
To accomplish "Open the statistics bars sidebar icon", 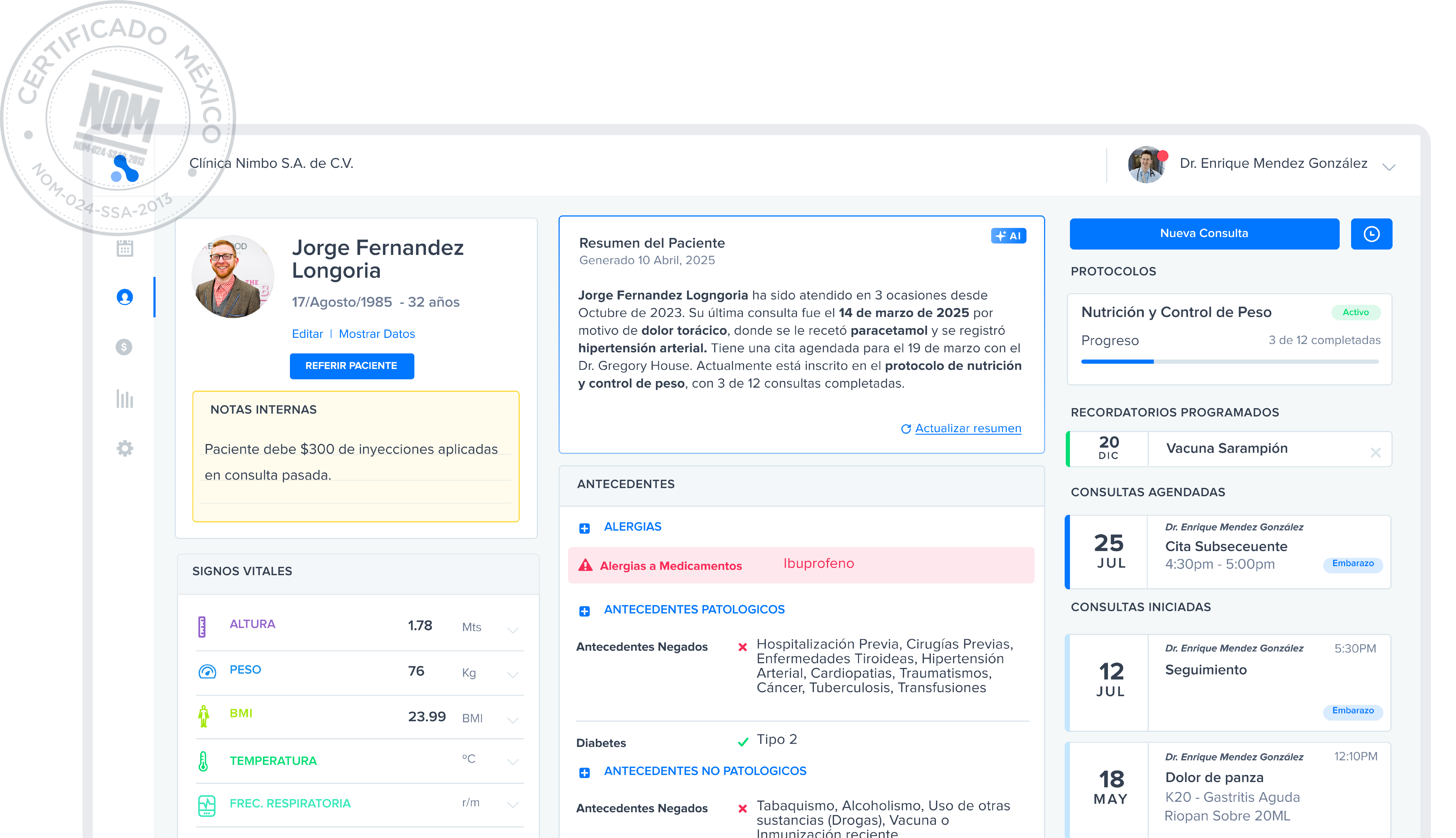I will click(124, 398).
